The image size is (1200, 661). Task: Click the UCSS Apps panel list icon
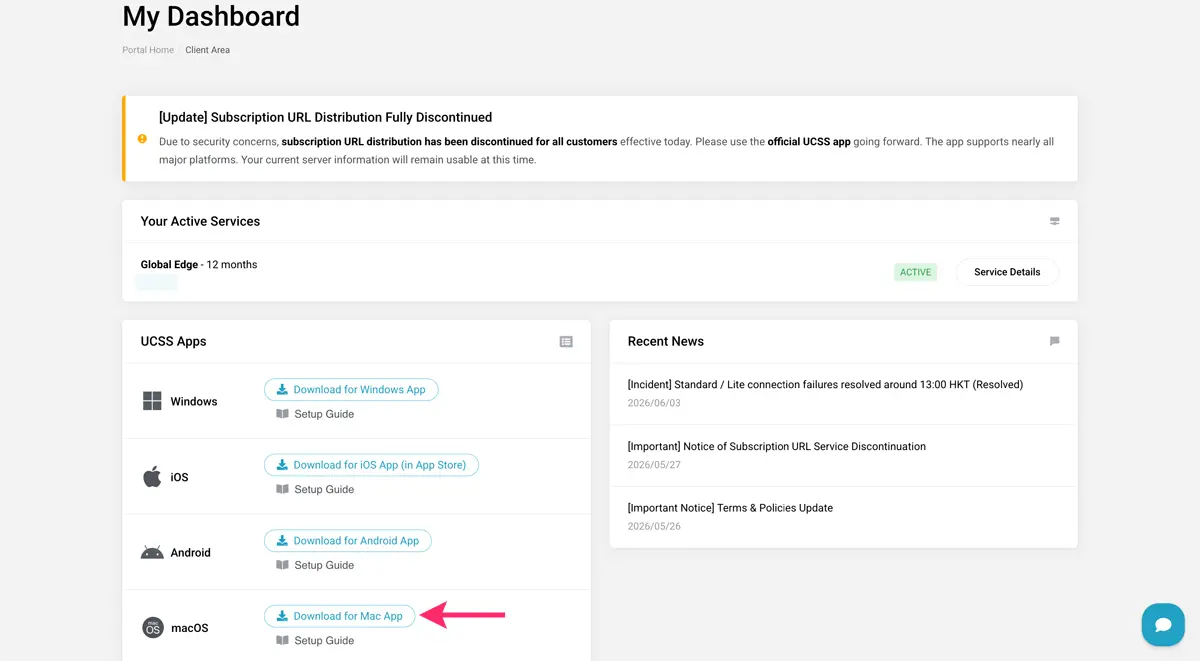[x=566, y=342]
